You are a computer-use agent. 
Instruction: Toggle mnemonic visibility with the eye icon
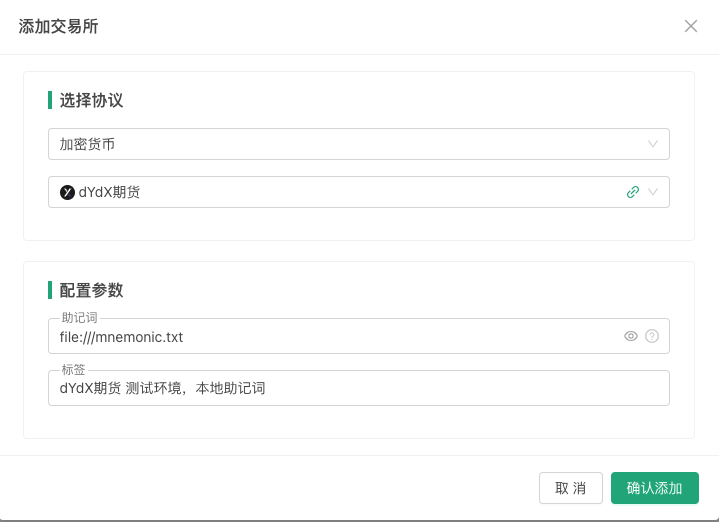[x=631, y=337]
